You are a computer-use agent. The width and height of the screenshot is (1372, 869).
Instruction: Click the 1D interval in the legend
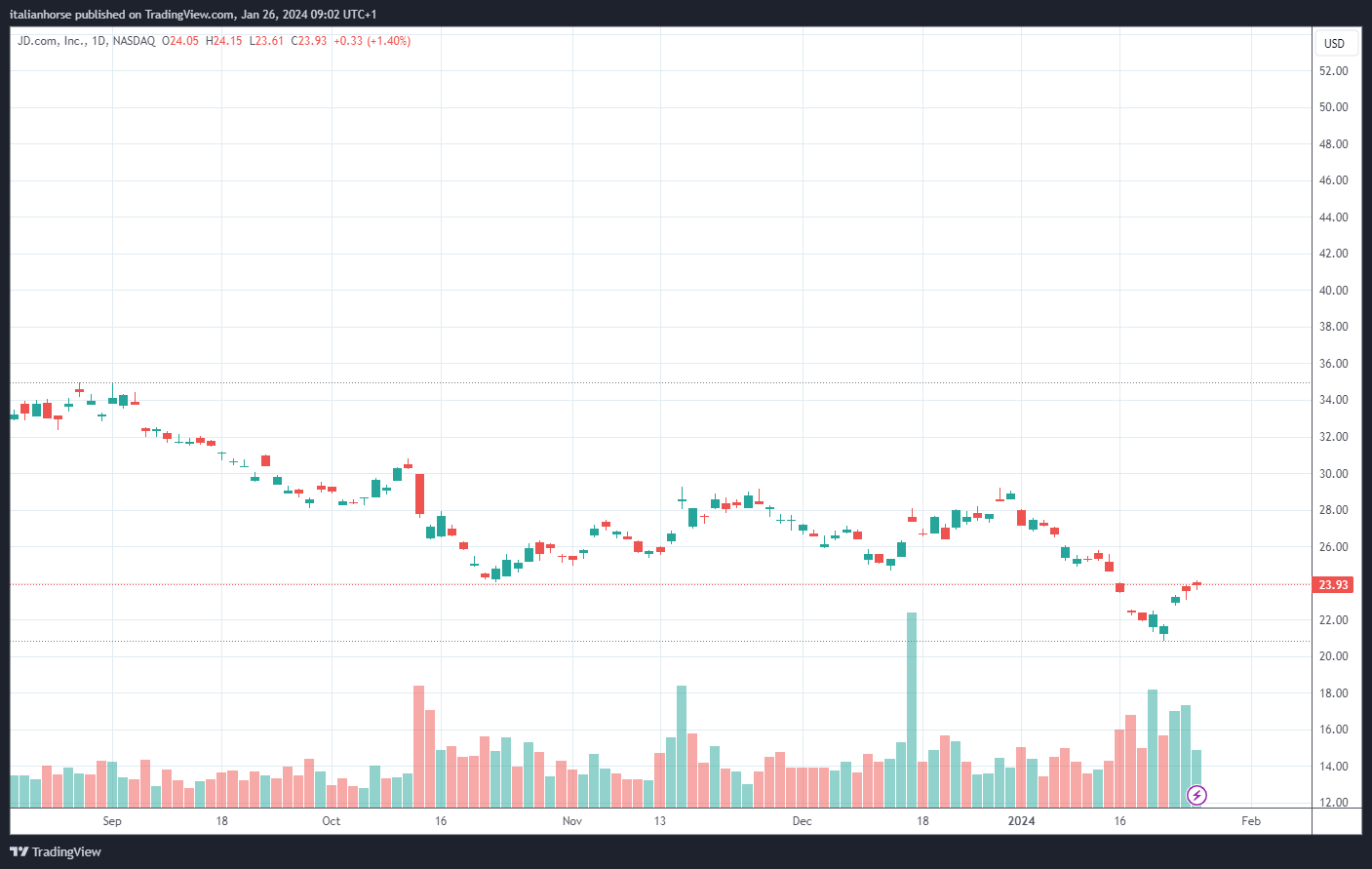[98, 41]
